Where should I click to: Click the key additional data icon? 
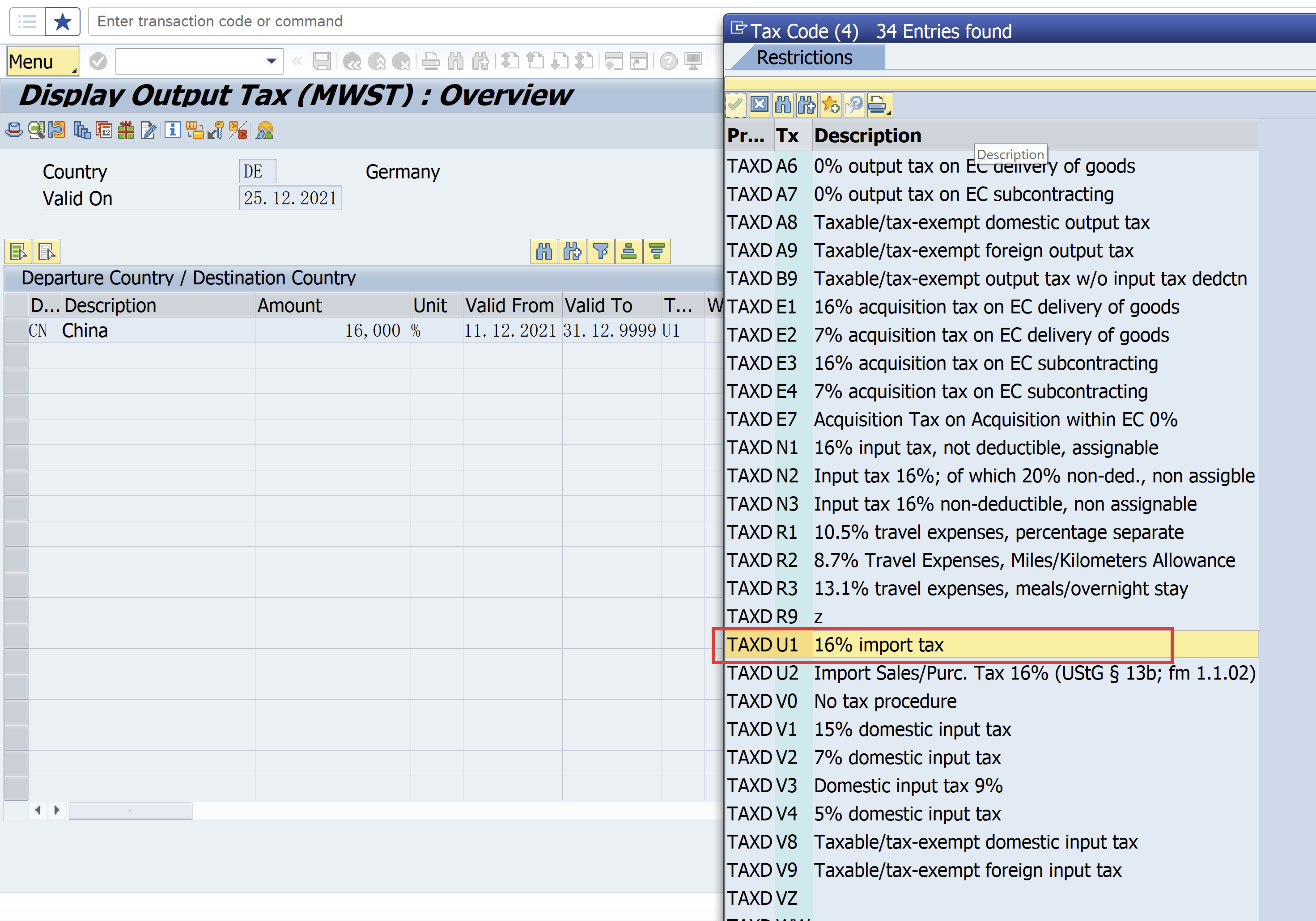point(216,131)
